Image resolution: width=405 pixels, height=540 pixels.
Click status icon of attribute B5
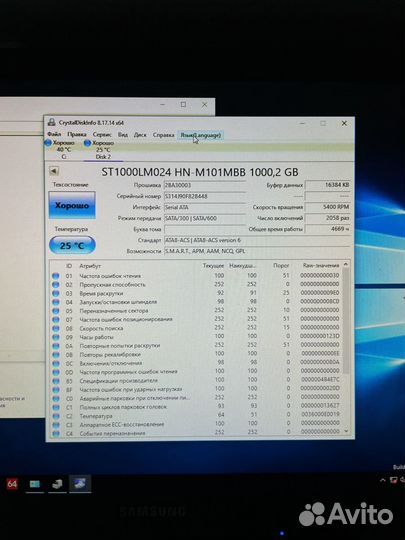pyautogui.click(x=55, y=381)
